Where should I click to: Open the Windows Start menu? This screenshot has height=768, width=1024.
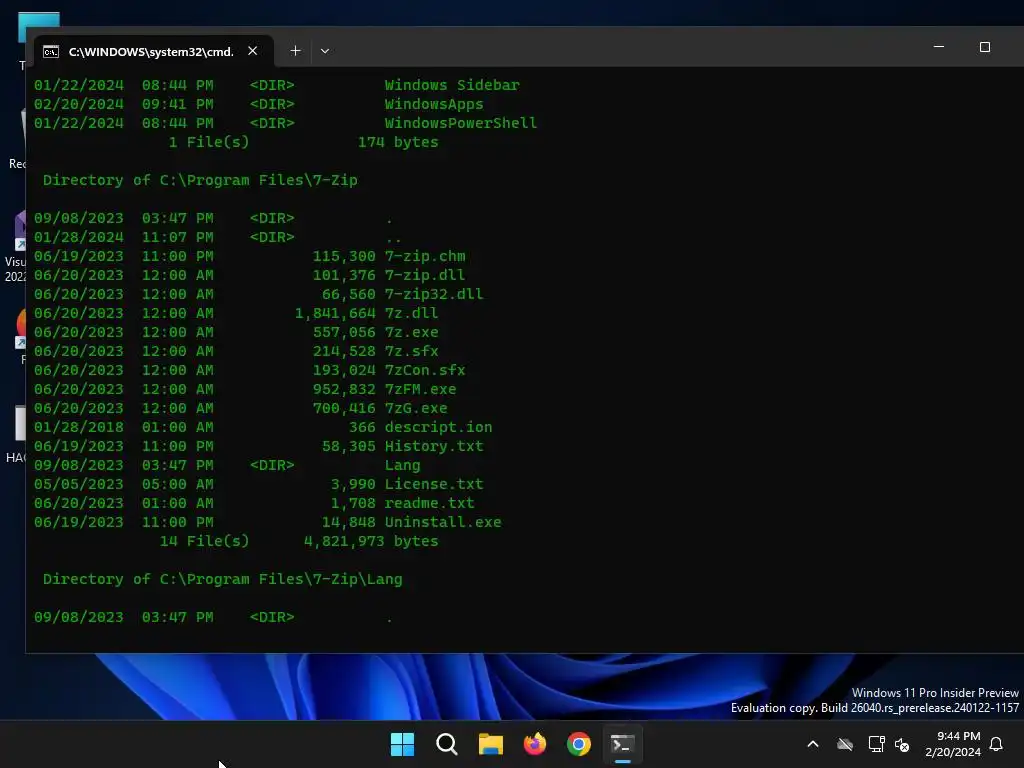tap(402, 744)
